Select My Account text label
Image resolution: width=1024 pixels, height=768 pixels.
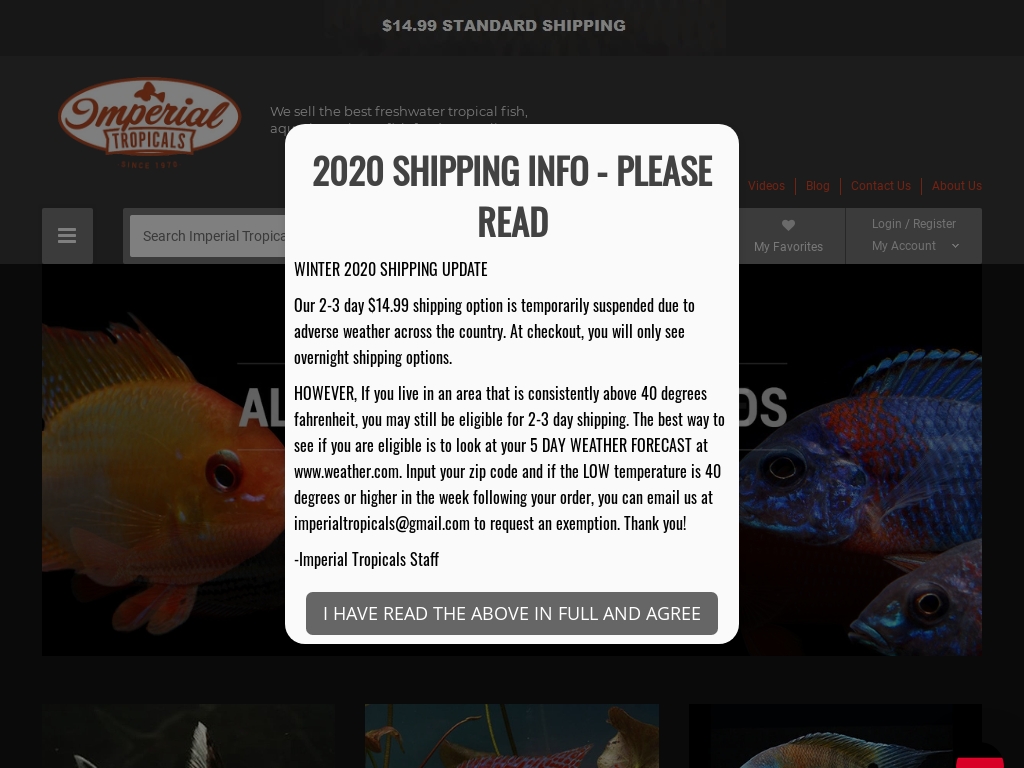click(x=904, y=246)
